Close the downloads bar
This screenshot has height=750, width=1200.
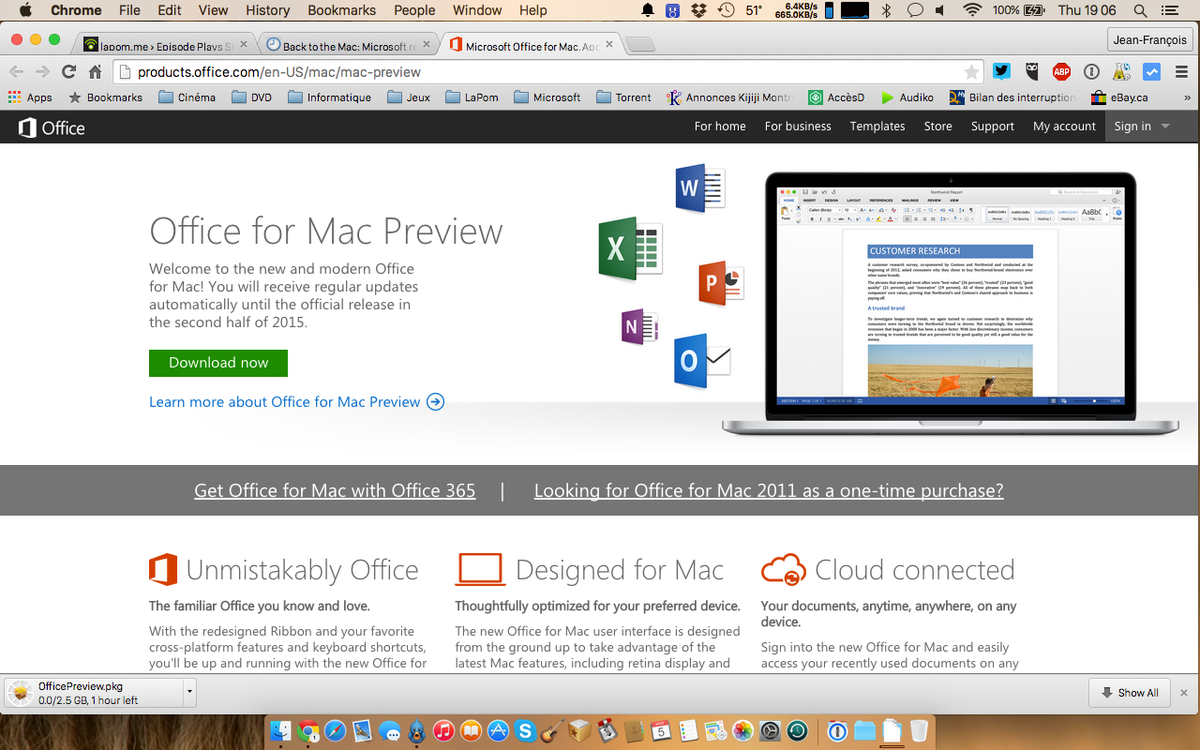[1184, 692]
